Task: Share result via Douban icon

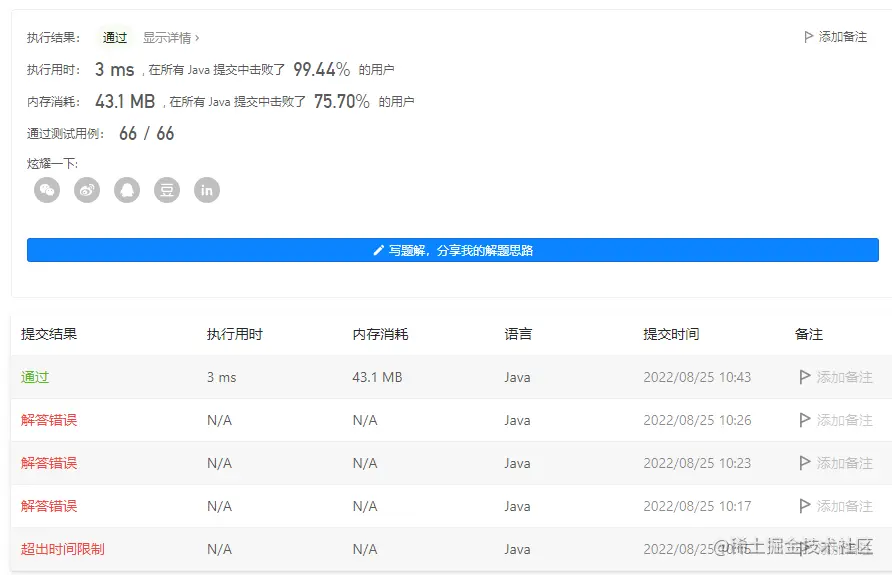Action: [x=167, y=190]
